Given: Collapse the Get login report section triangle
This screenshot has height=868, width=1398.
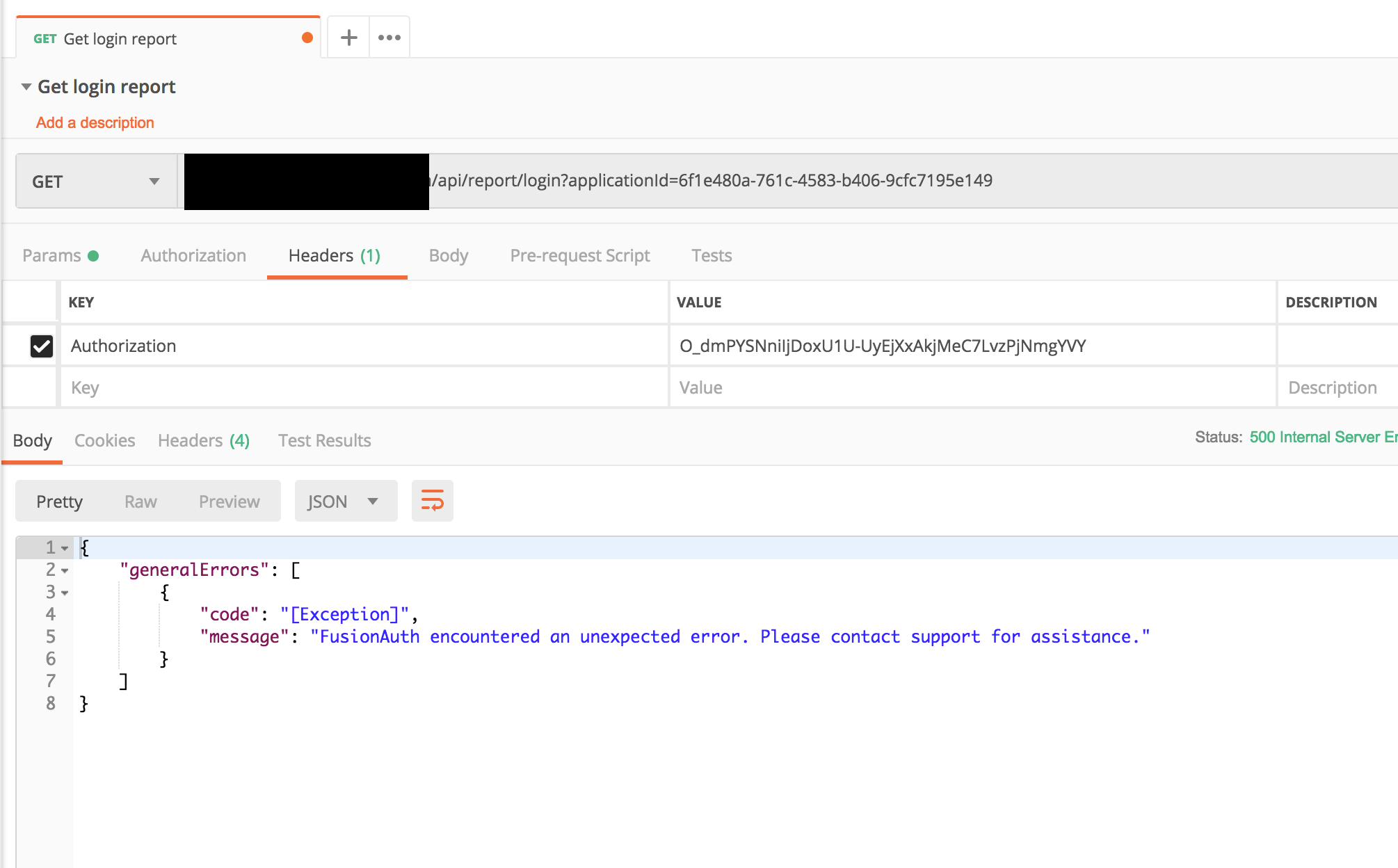Looking at the screenshot, I should coord(26,86).
